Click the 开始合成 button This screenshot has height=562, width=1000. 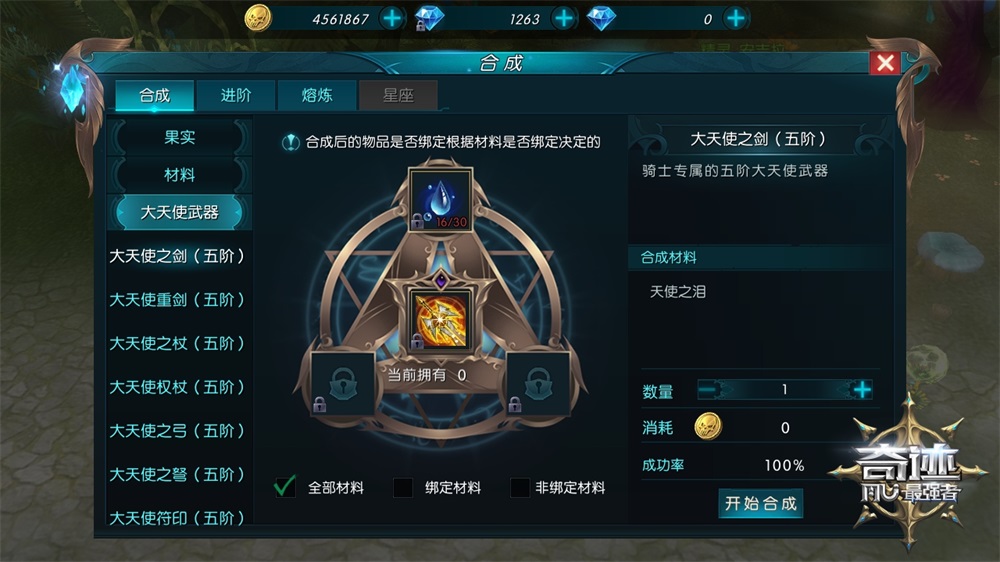(x=760, y=503)
